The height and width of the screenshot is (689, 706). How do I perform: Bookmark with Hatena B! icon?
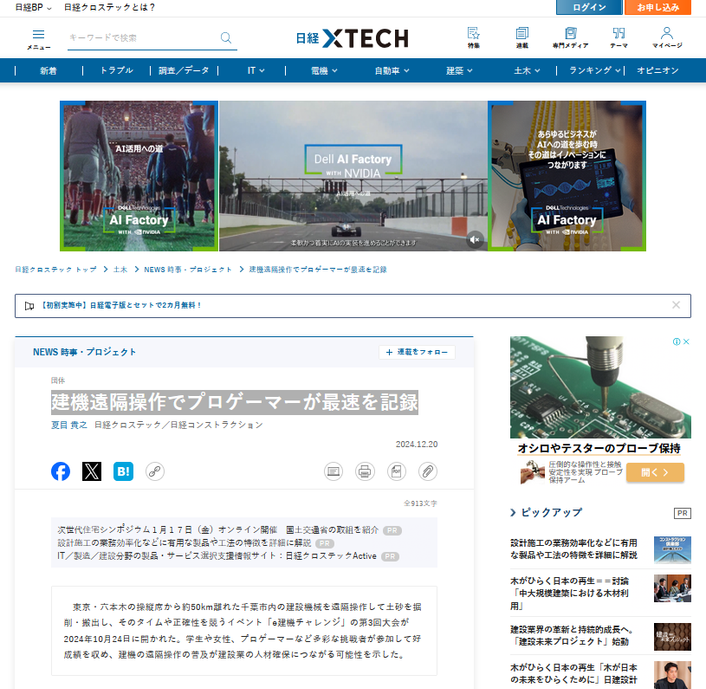(x=123, y=471)
